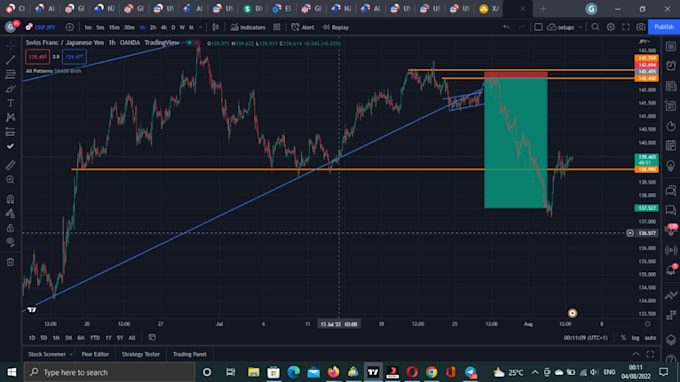This screenshot has width=680, height=382.
Task: Create an Alert from top toolbar
Action: 303,27
